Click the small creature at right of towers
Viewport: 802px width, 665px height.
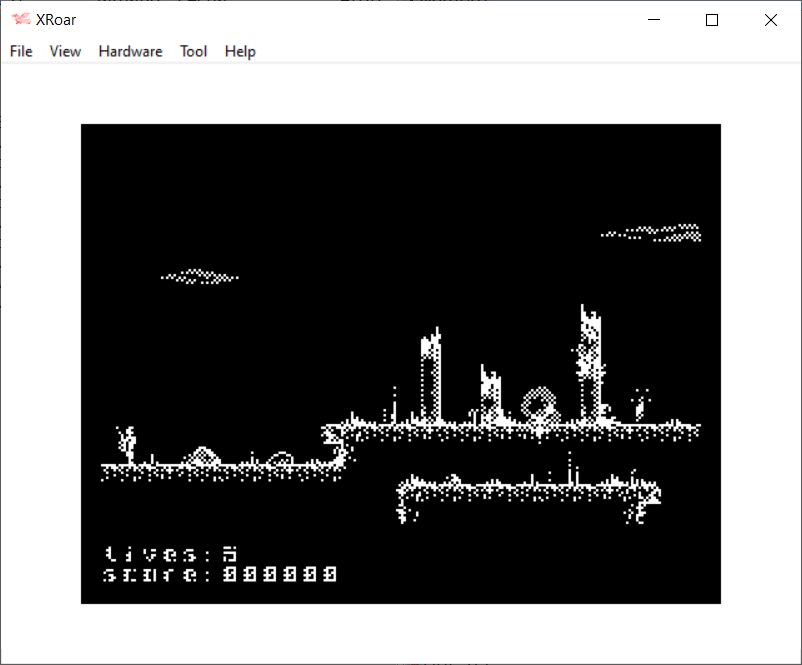pos(639,405)
